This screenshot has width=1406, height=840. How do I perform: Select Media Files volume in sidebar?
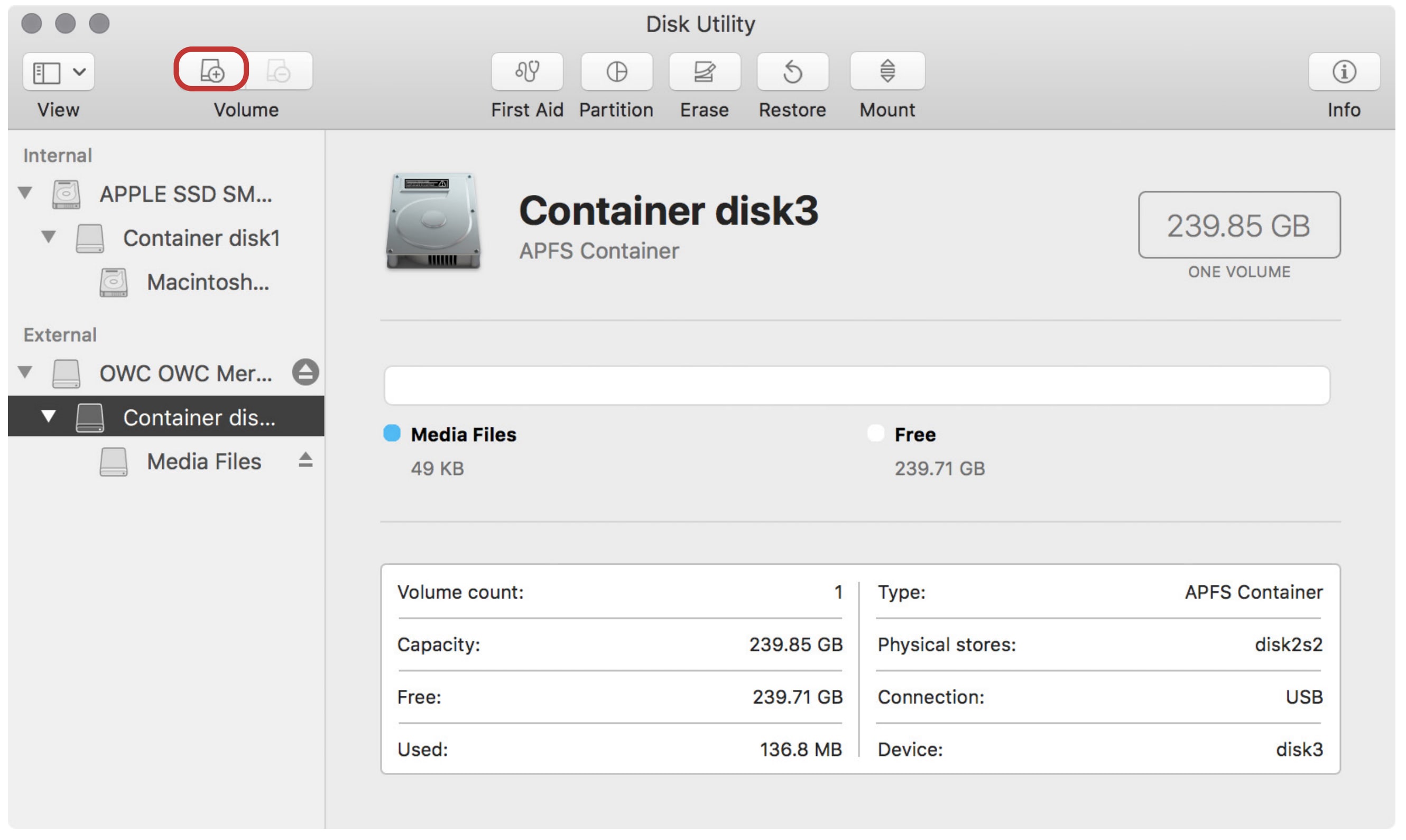pos(203,461)
